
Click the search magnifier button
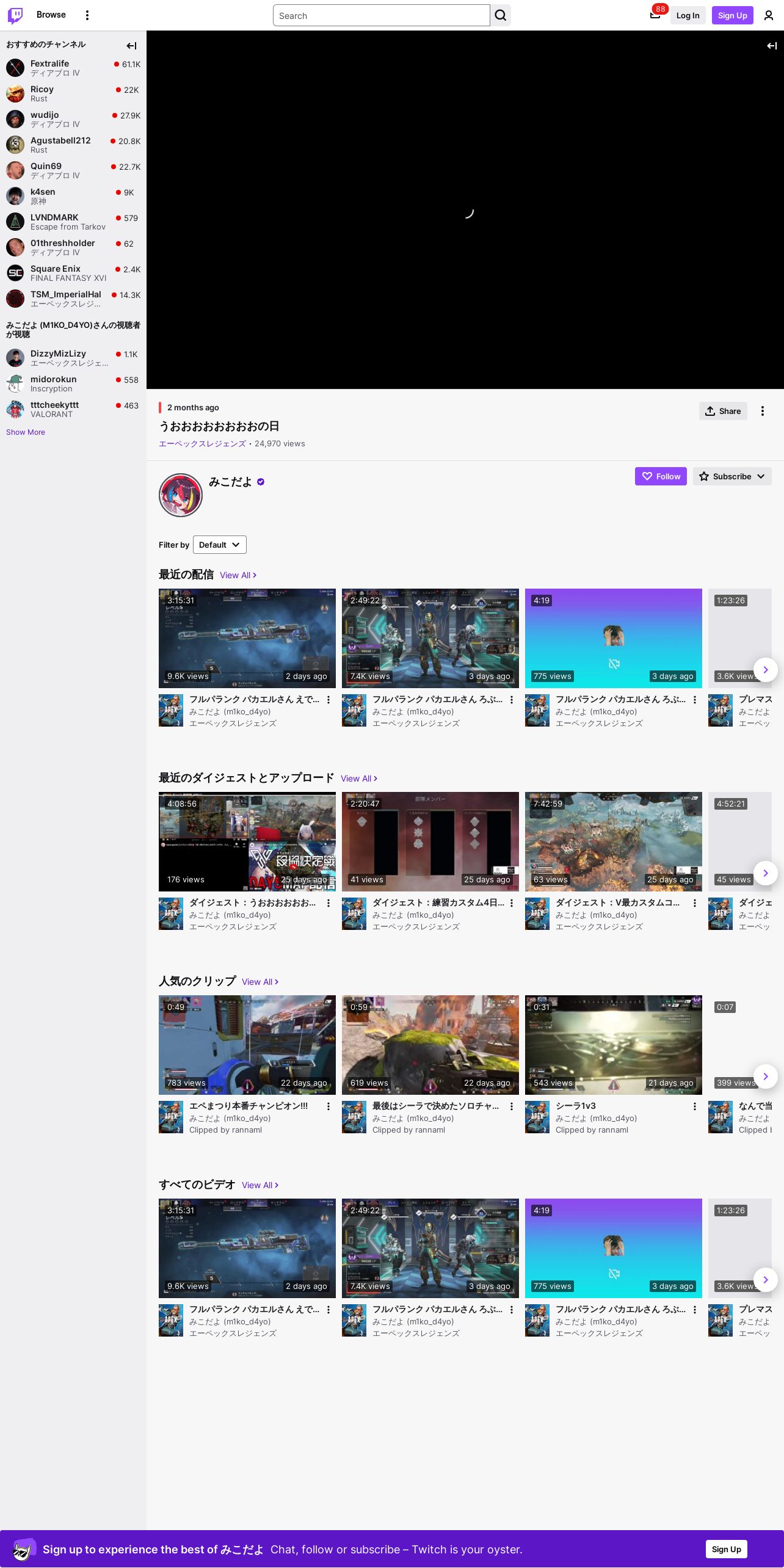pos(501,15)
